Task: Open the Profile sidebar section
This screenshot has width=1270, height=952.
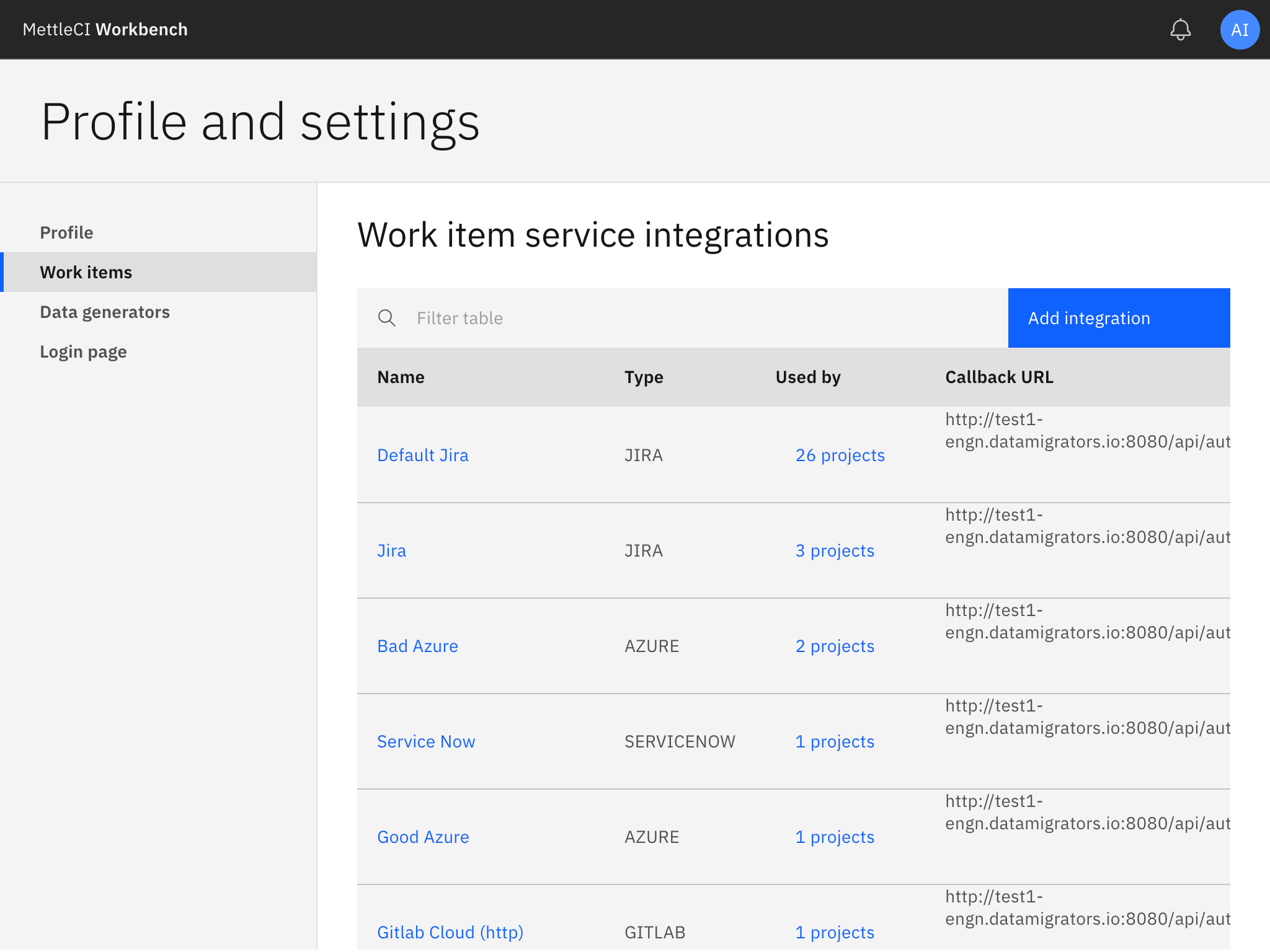Action: pyautogui.click(x=66, y=232)
